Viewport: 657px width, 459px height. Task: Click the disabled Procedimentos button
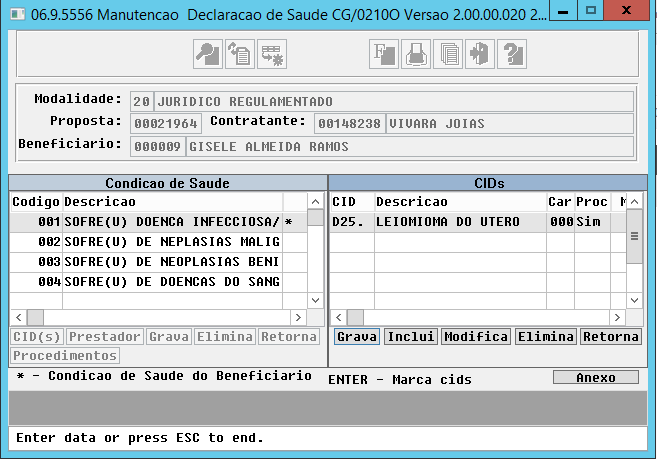pyautogui.click(x=65, y=355)
